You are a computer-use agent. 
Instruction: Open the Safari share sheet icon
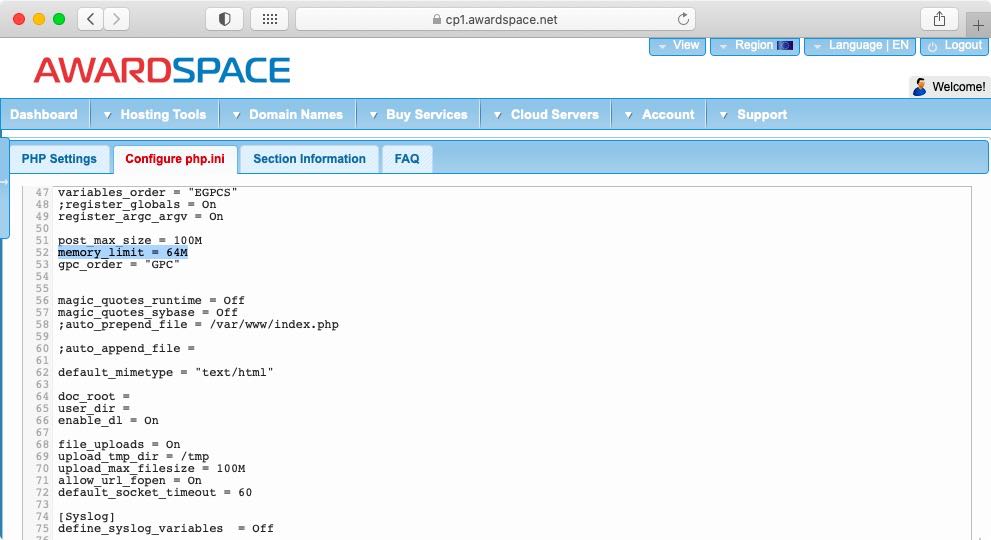pyautogui.click(x=939, y=19)
